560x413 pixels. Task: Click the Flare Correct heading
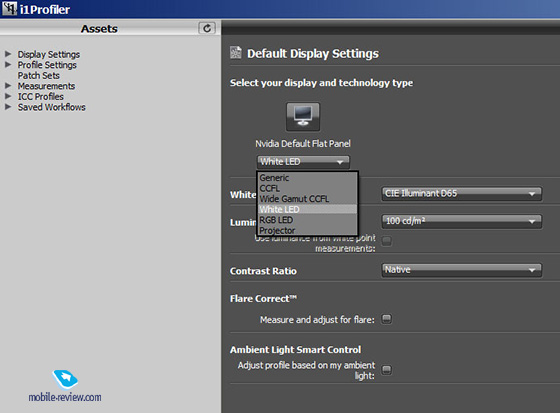click(263, 299)
